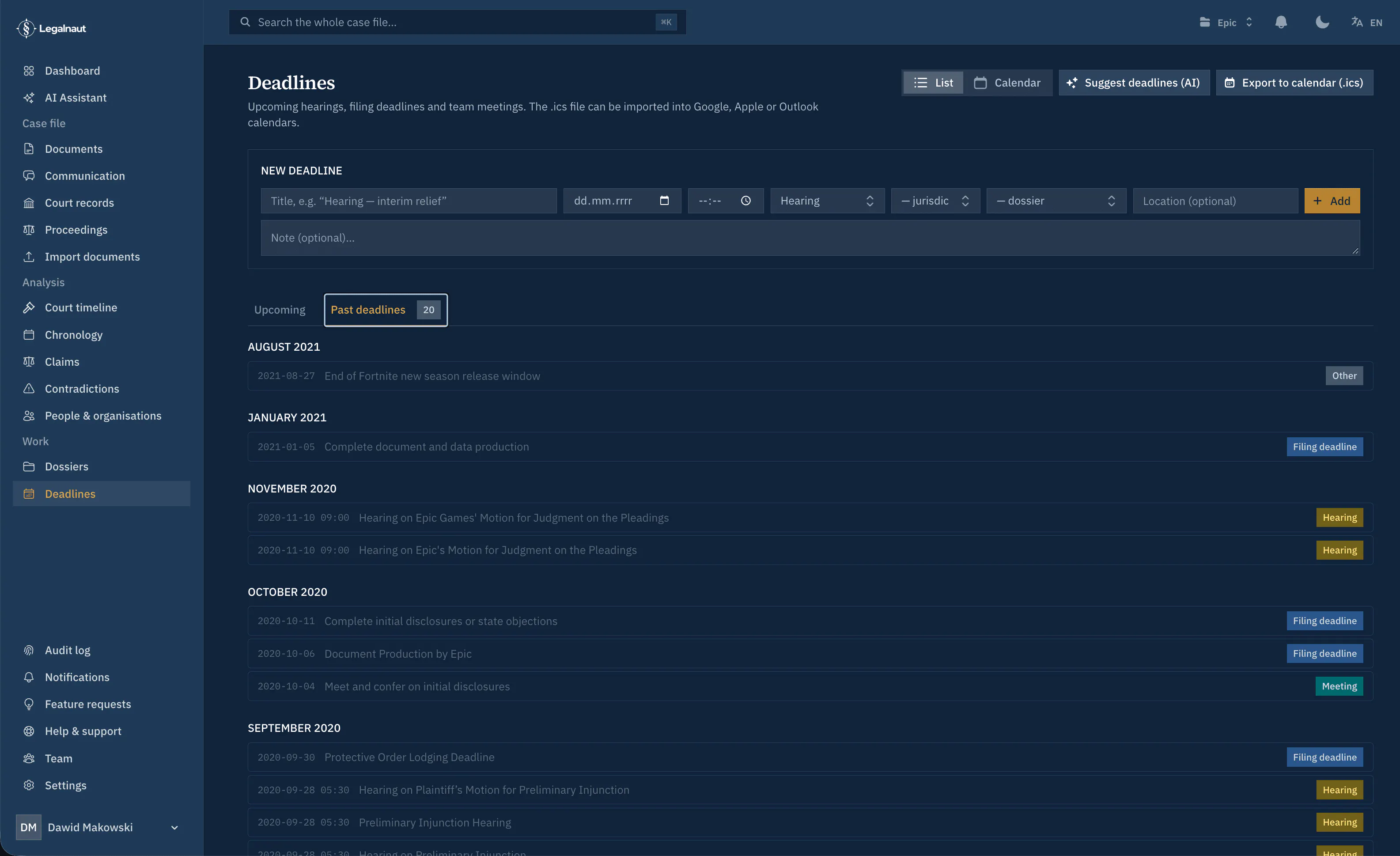Switch to List view

click(x=934, y=83)
